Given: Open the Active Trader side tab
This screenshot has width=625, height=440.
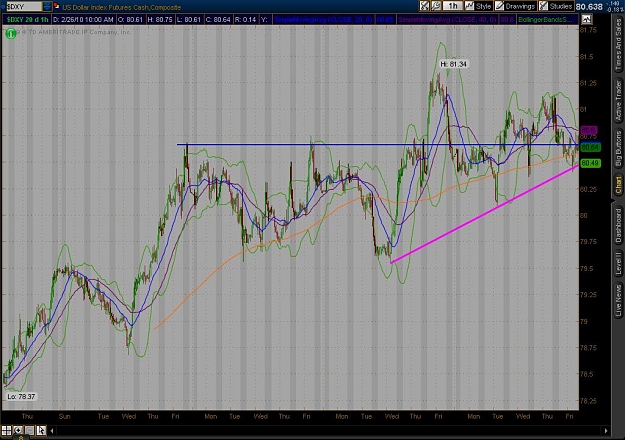Looking at the screenshot, I should (x=618, y=100).
